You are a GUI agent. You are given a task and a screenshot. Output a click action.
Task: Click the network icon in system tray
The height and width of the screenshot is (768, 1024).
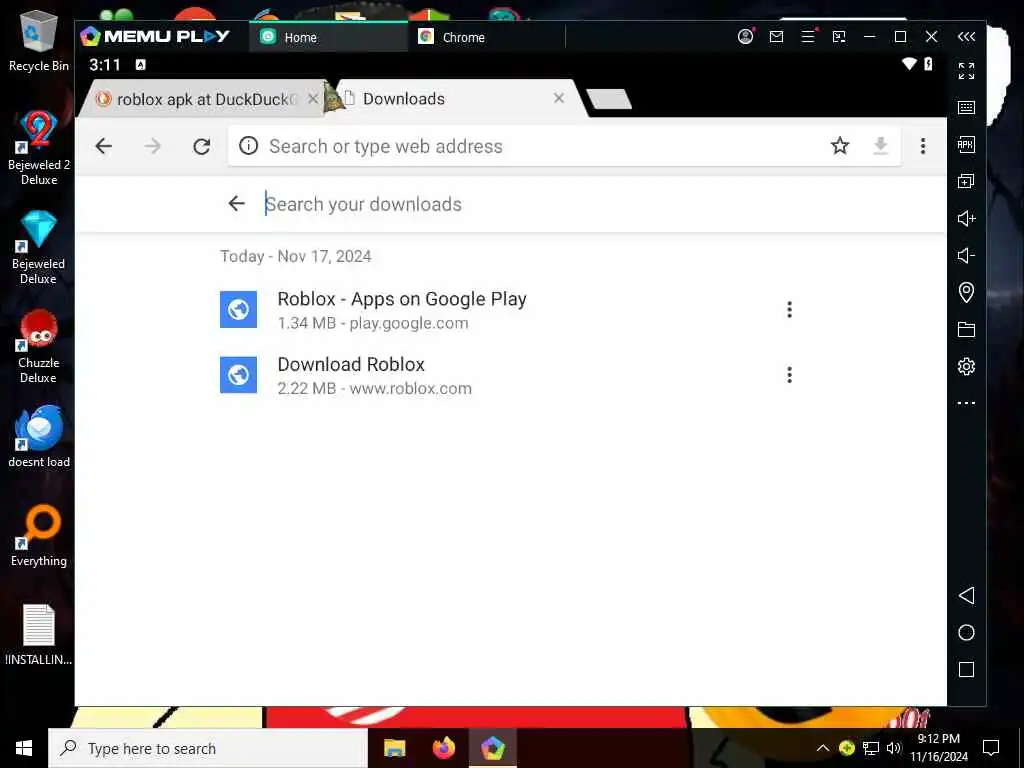[871, 748]
